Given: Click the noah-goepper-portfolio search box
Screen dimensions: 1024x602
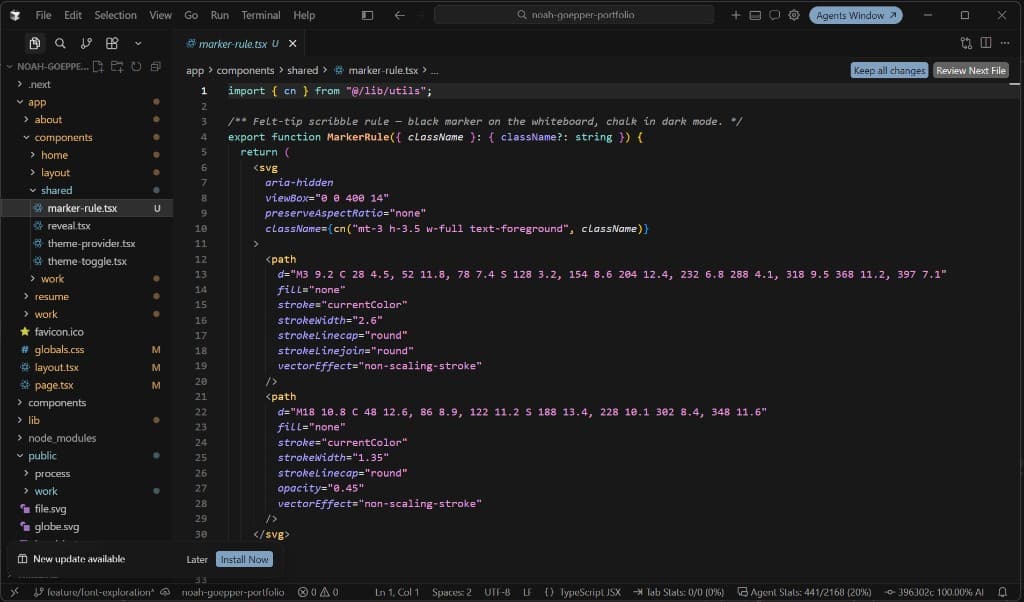Looking at the screenshot, I should (x=574, y=15).
